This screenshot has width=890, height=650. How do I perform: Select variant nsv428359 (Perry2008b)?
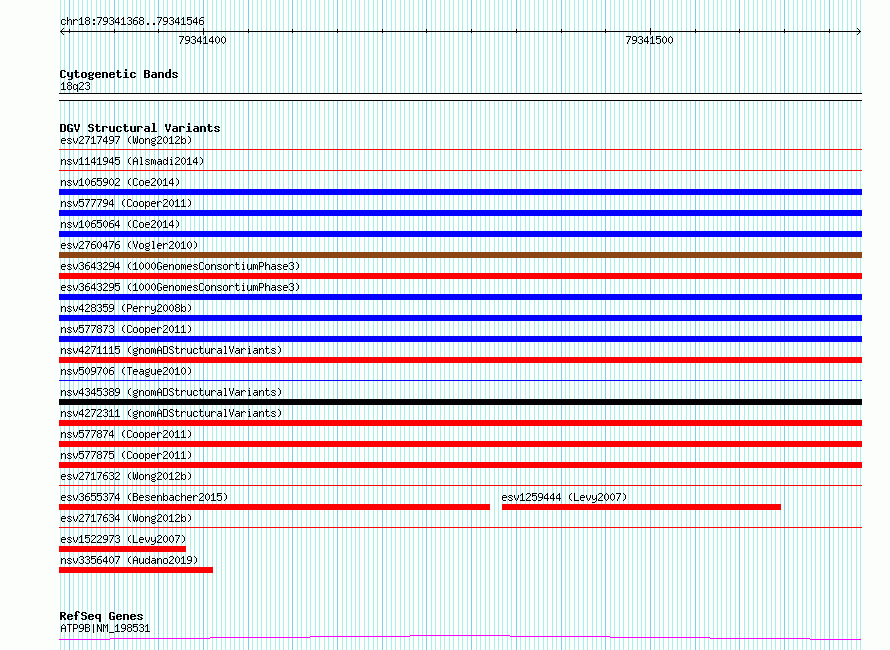[126, 308]
